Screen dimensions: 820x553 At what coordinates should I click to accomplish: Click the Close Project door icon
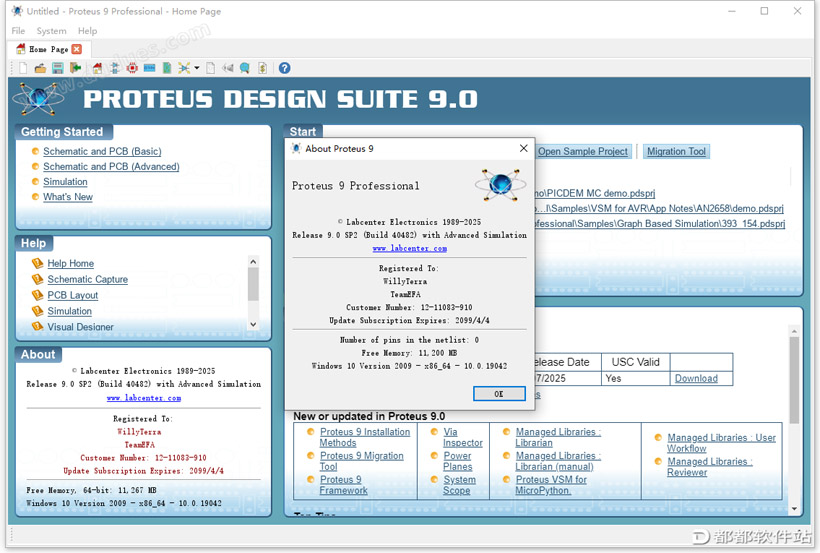(x=76, y=68)
